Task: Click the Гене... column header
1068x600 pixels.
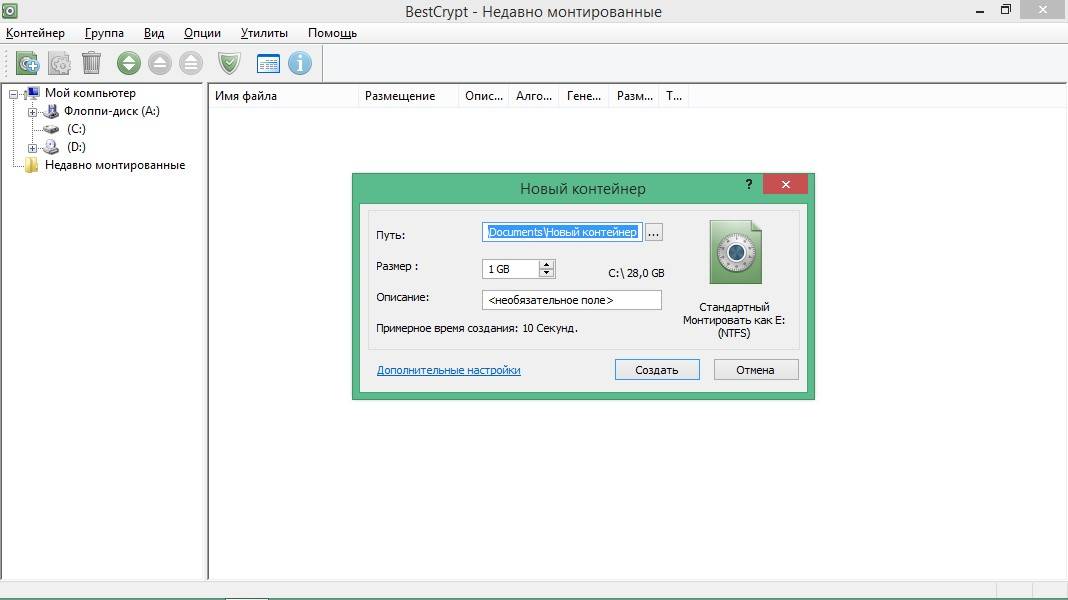Action: pos(584,96)
